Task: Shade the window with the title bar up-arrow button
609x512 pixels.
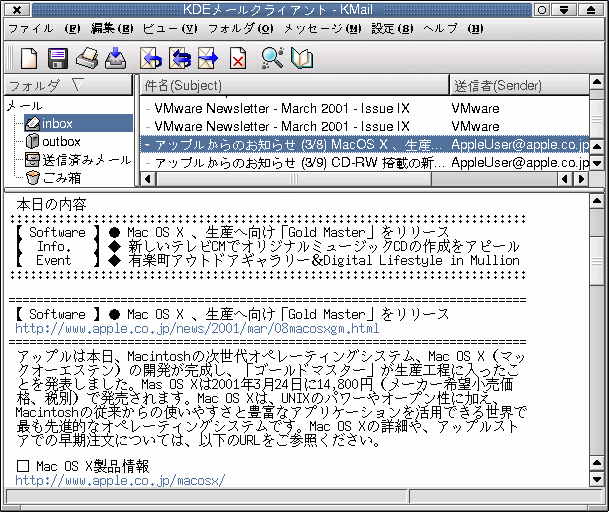Action: (x=590, y=10)
